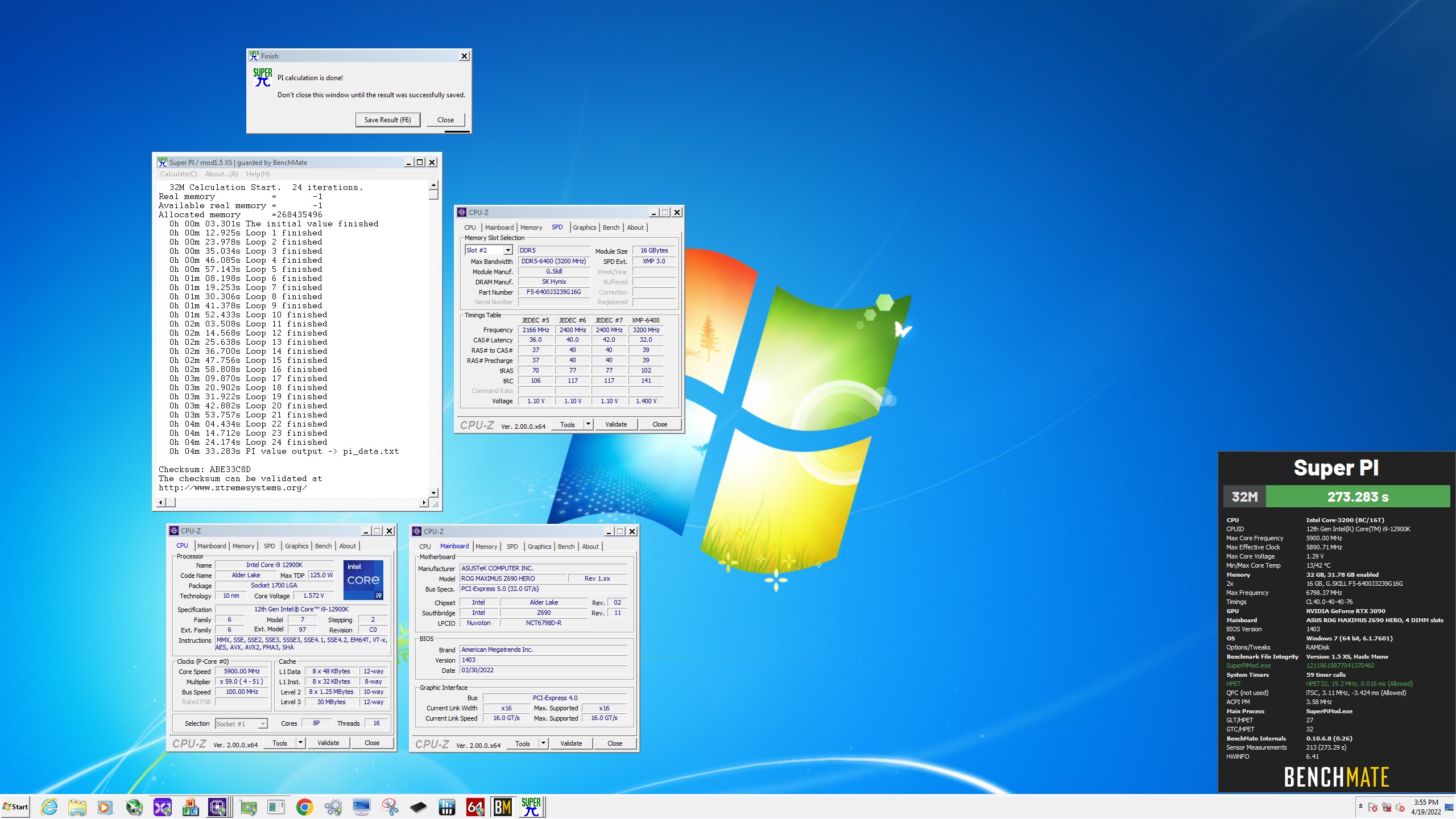Click Super PI vertical scrollbar up arrow

pos(433,185)
